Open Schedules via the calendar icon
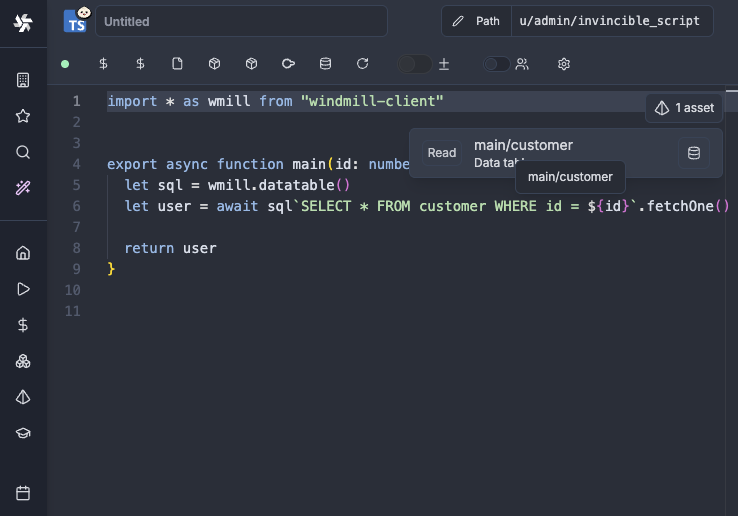 pos(23,493)
